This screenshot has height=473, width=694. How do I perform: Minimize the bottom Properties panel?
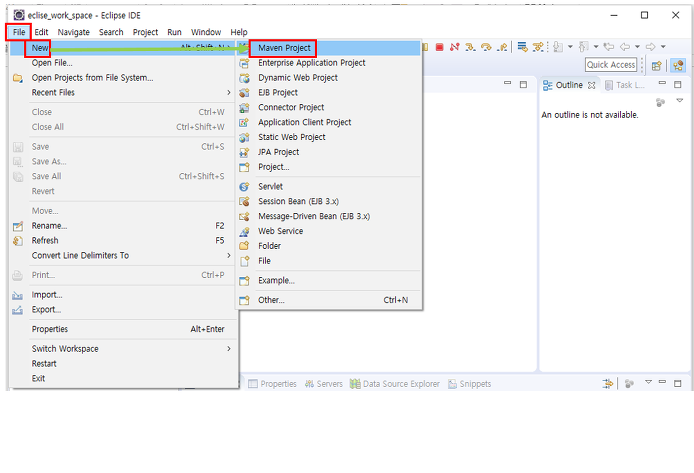point(662,381)
